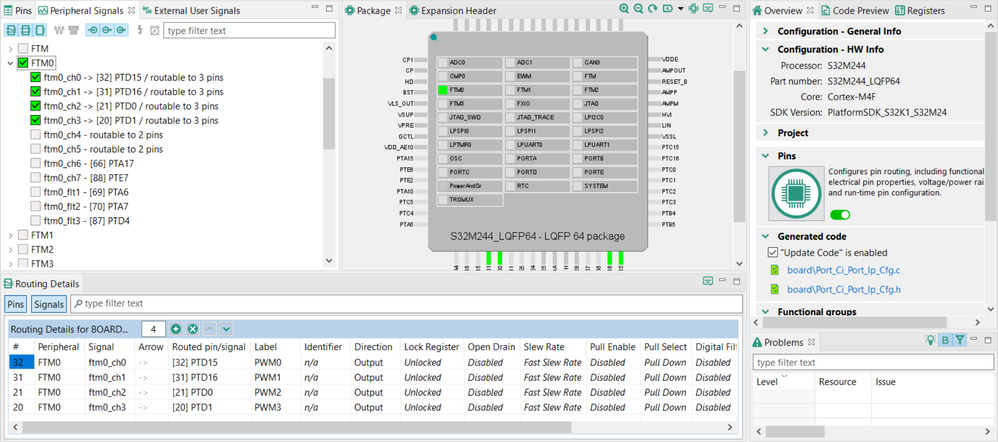998x442 pixels.
Task: Zoom in on the package view
Action: click(x=624, y=9)
